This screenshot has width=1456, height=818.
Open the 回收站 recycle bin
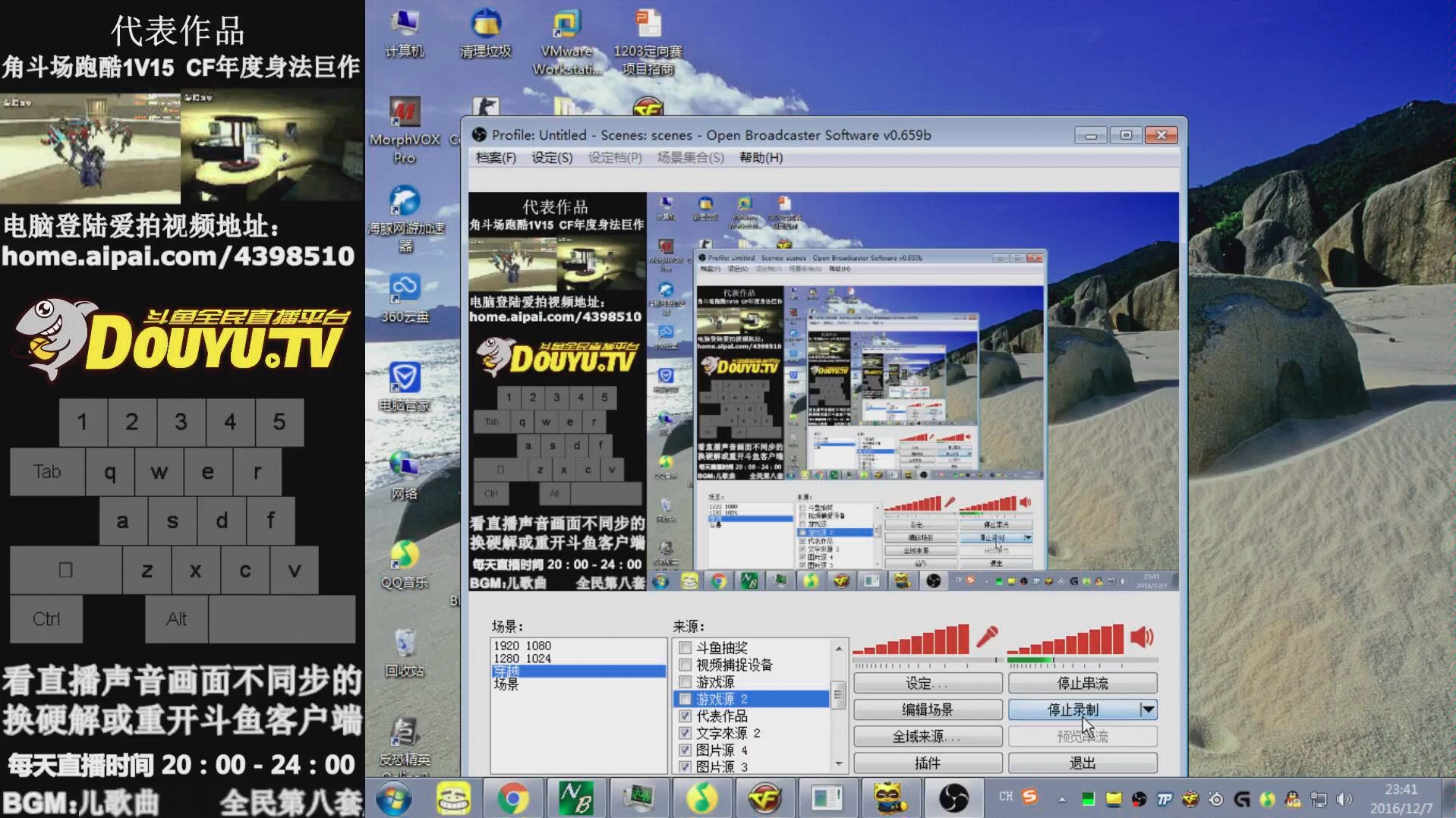tap(405, 653)
